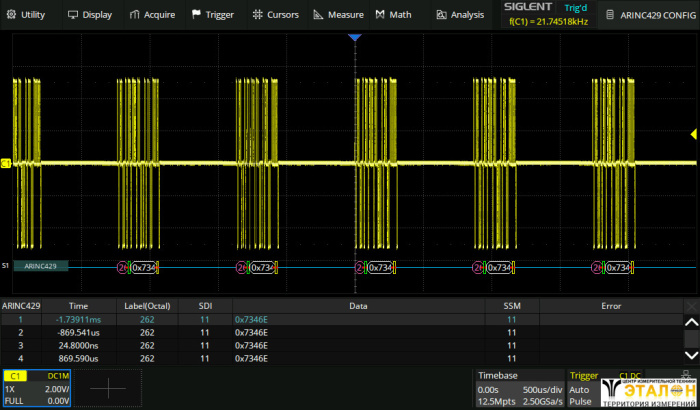Click the Trigger flag icon
The image size is (700, 410).
196,15
